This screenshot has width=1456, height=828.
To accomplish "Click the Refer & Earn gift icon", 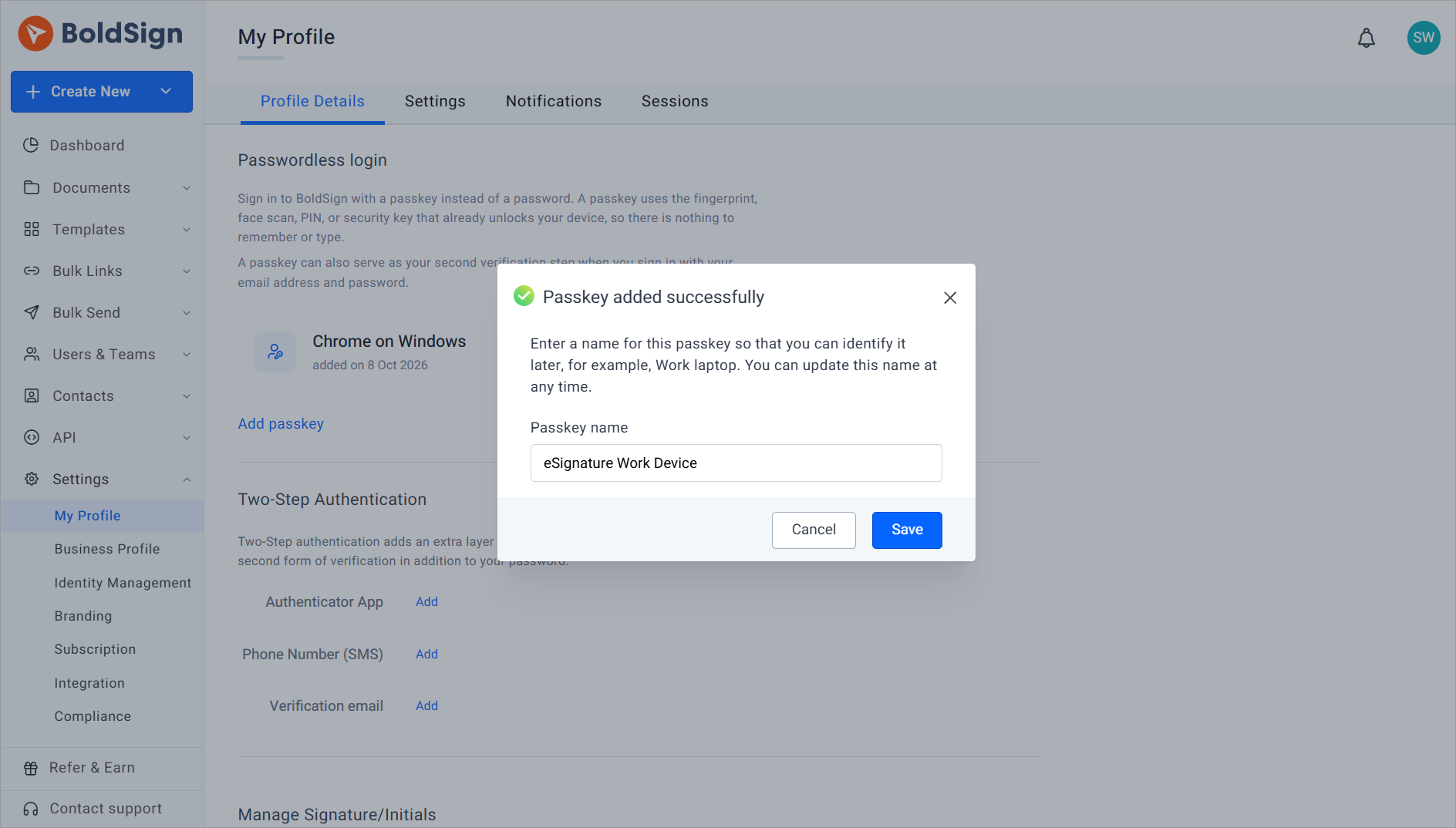I will click(31, 768).
